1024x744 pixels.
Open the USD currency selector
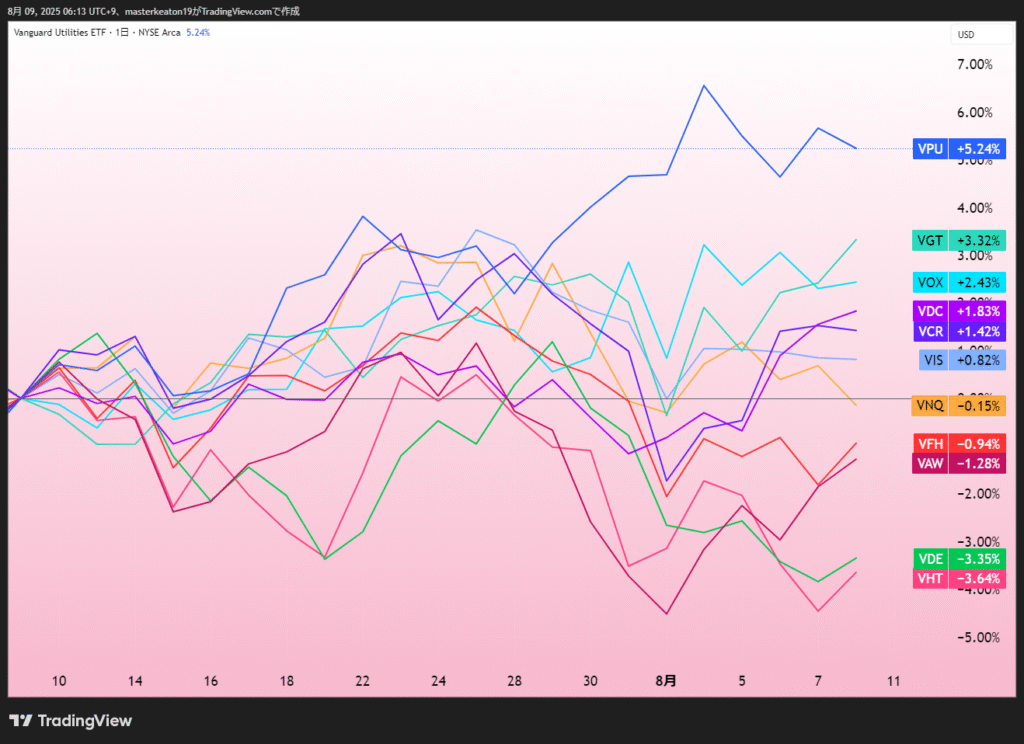point(980,35)
